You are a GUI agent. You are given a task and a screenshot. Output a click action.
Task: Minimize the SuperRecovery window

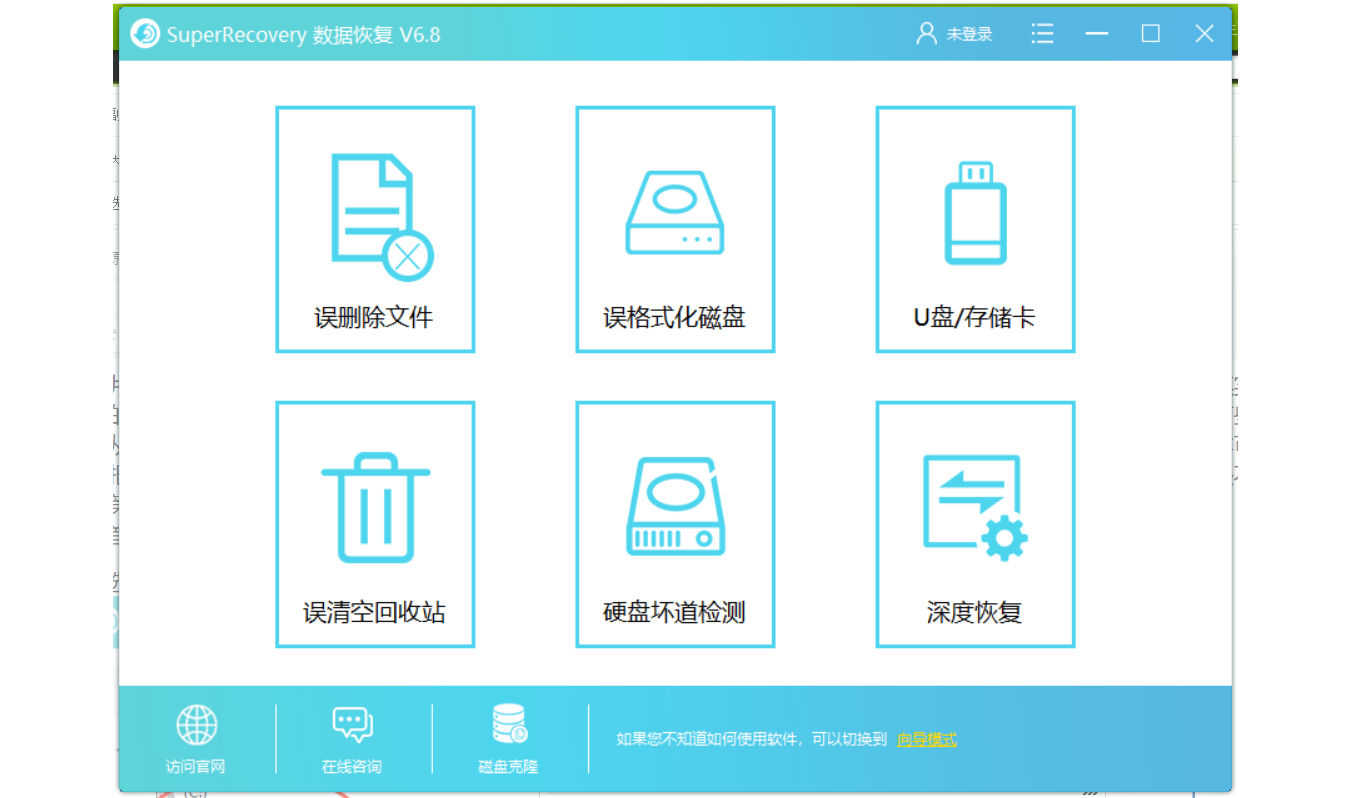click(1097, 34)
